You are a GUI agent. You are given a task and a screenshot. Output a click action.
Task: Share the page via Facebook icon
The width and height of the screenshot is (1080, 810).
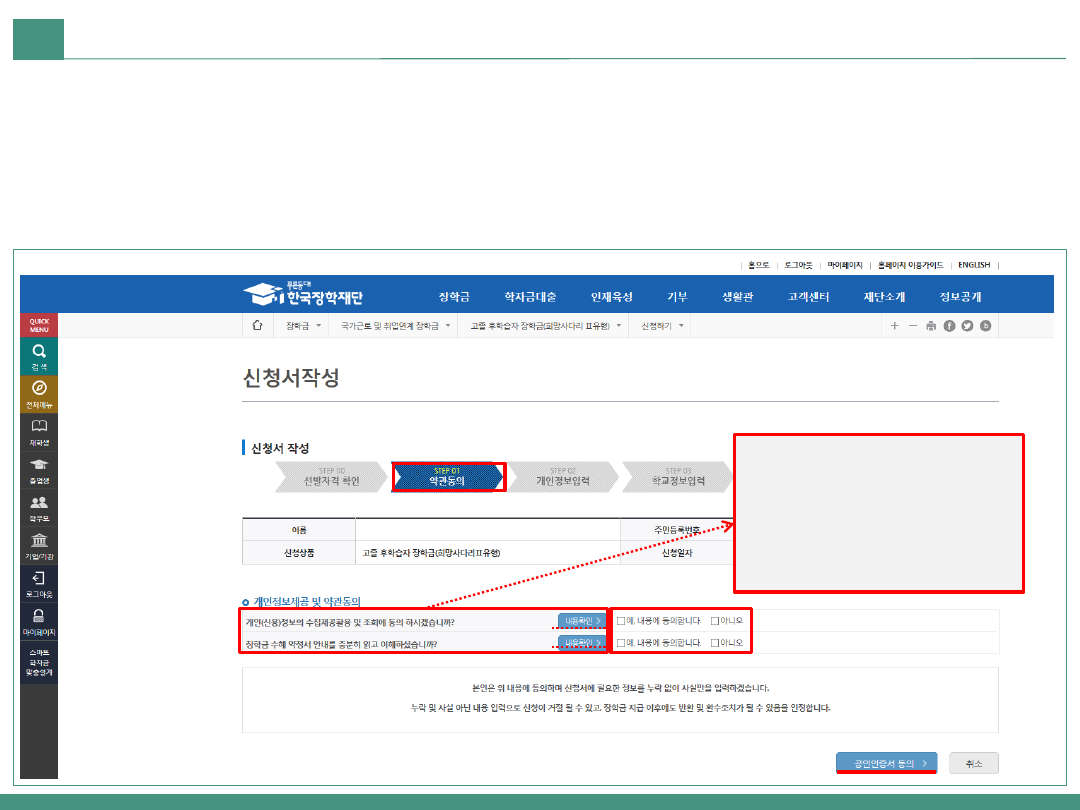click(949, 326)
